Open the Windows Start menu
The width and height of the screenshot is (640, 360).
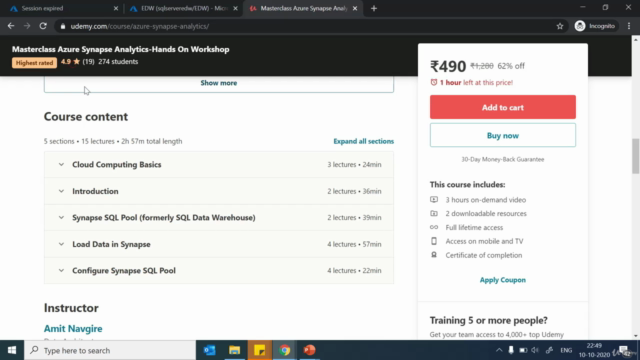coord(12,350)
